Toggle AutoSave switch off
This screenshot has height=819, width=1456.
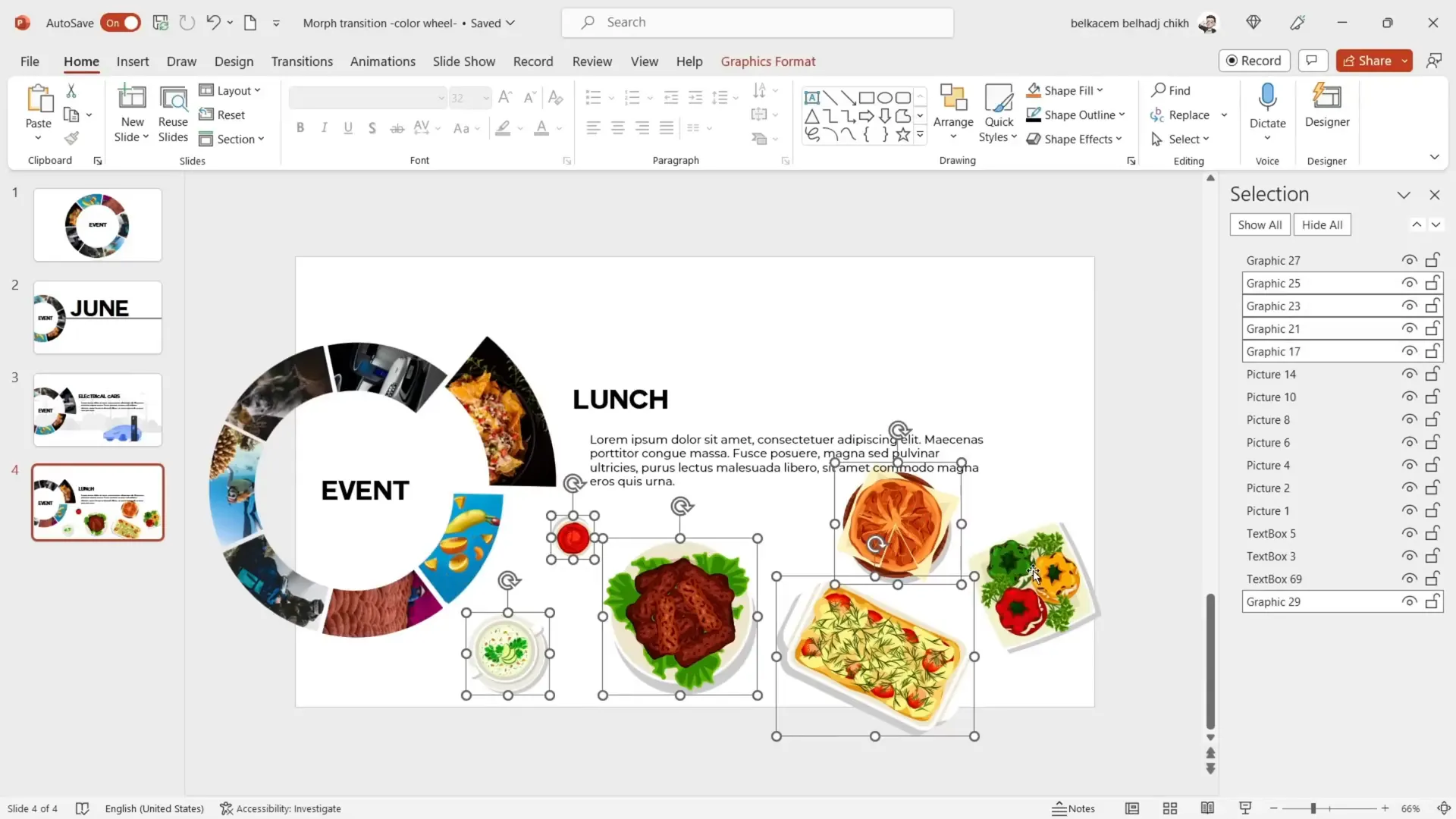click(x=121, y=23)
